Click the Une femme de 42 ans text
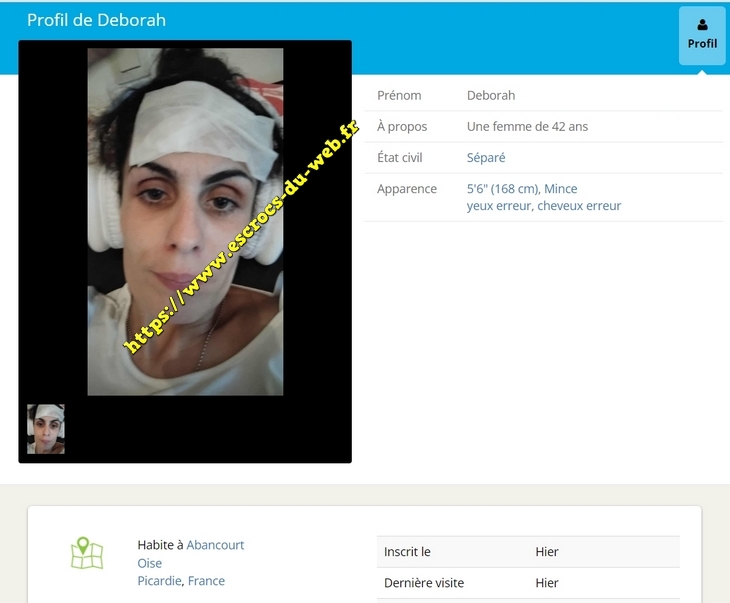This screenshot has width=730, height=603. (527, 127)
